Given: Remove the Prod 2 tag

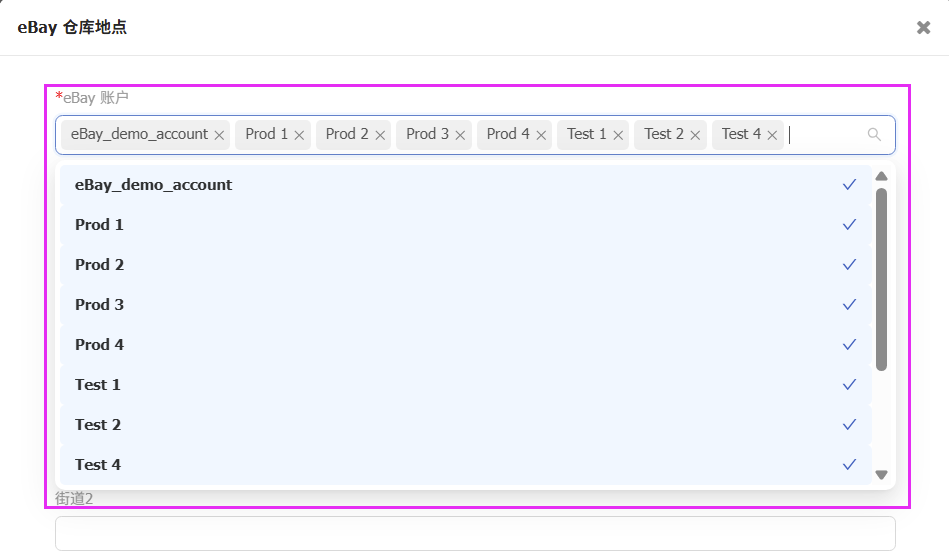Looking at the screenshot, I should point(379,135).
